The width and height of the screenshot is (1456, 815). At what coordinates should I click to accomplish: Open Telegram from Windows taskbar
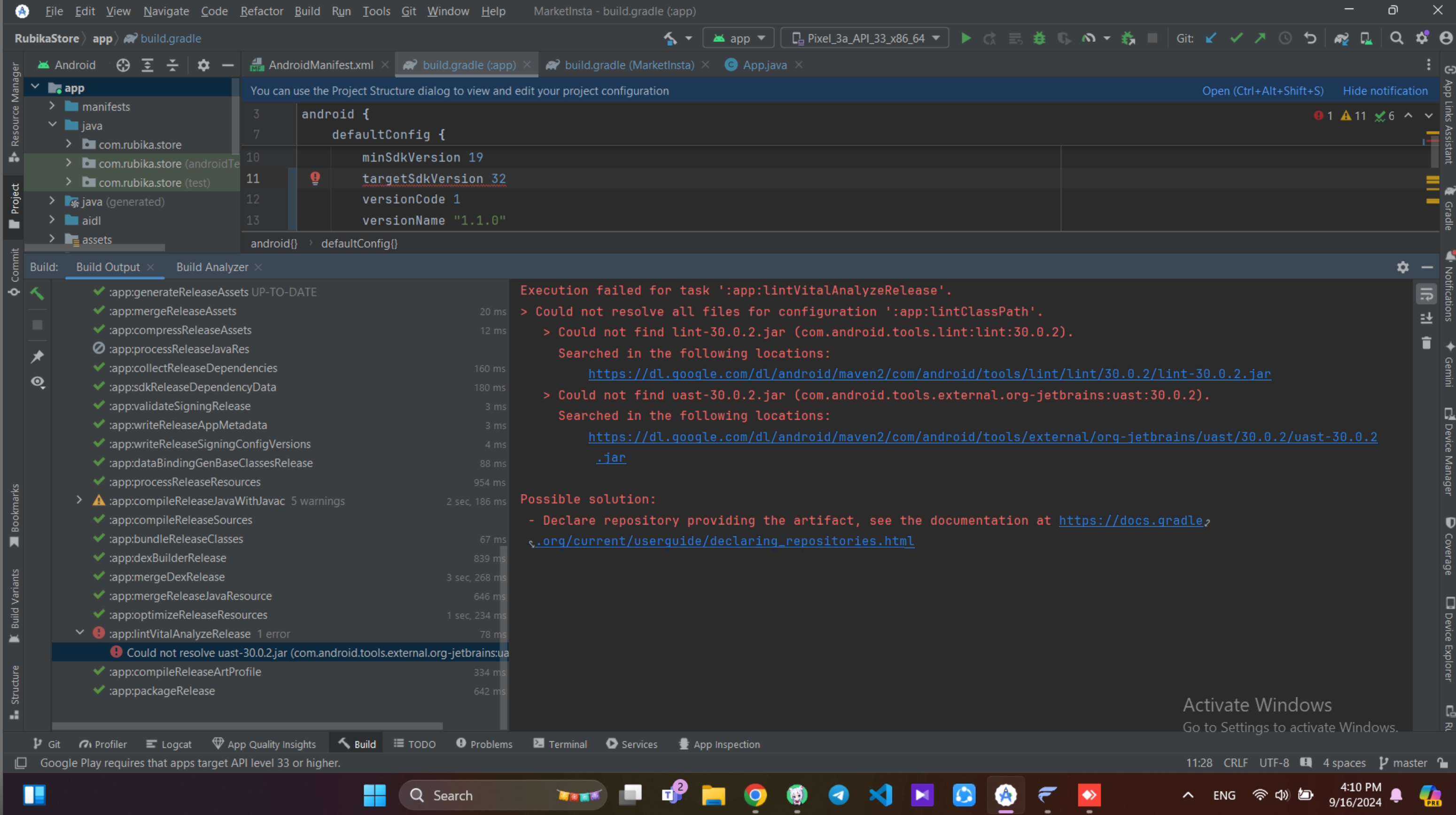[838, 795]
